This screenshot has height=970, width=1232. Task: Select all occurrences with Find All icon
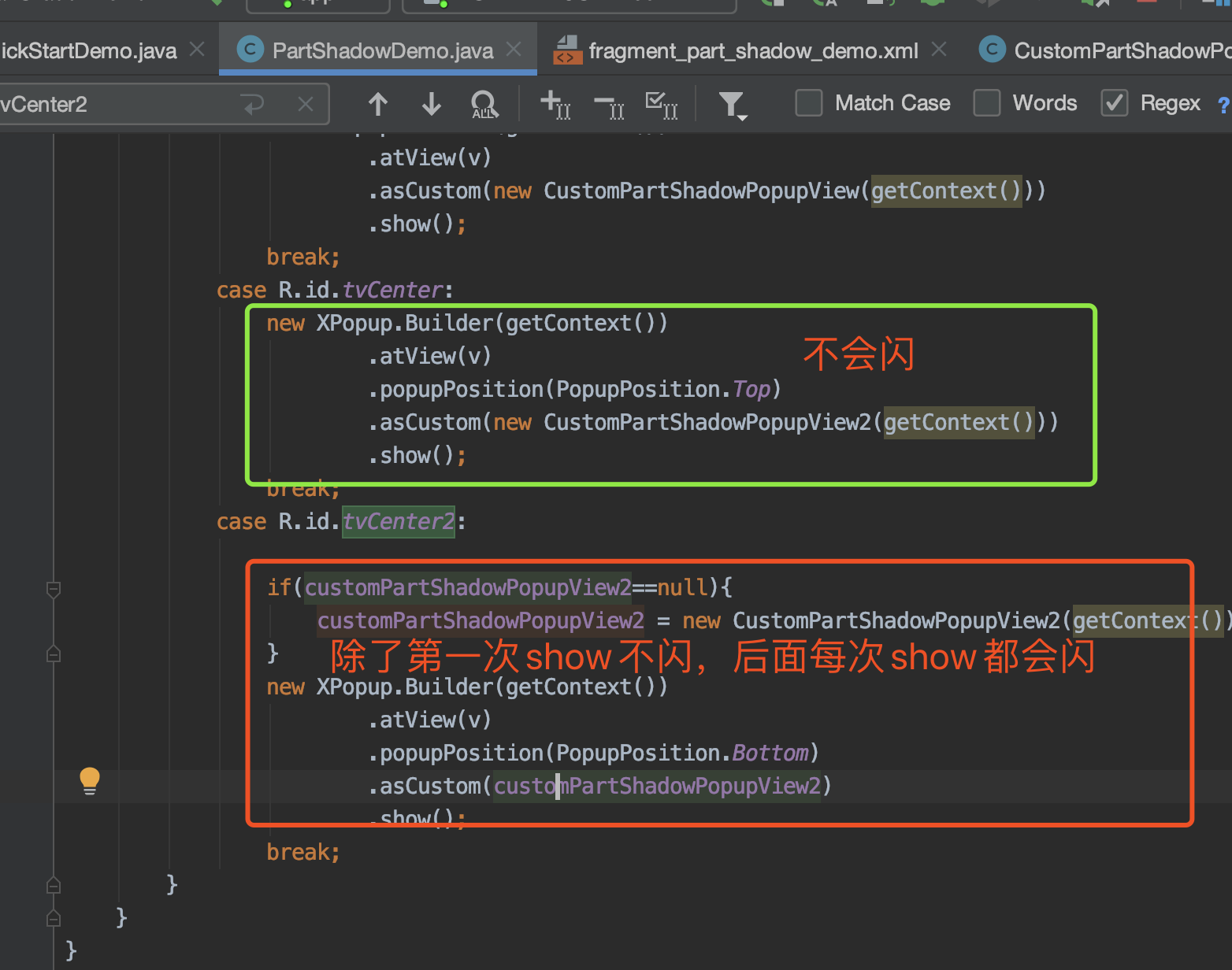[x=484, y=105]
